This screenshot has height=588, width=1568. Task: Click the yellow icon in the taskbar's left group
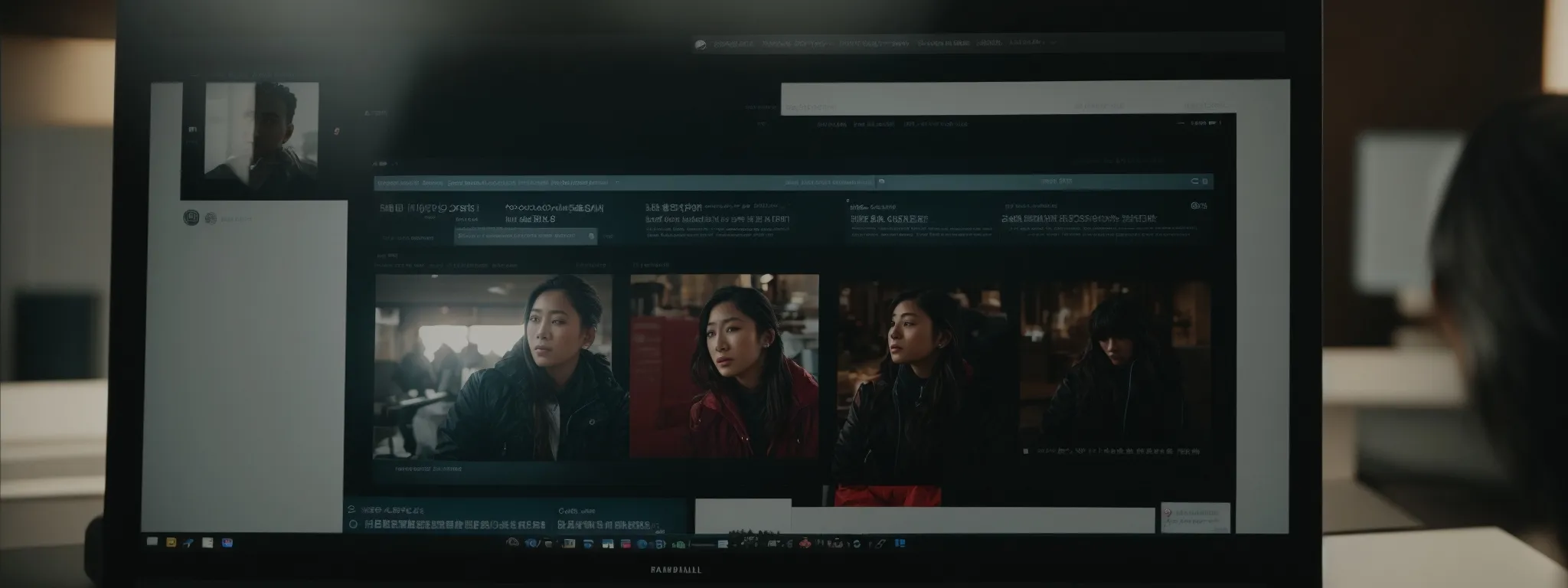(x=171, y=542)
